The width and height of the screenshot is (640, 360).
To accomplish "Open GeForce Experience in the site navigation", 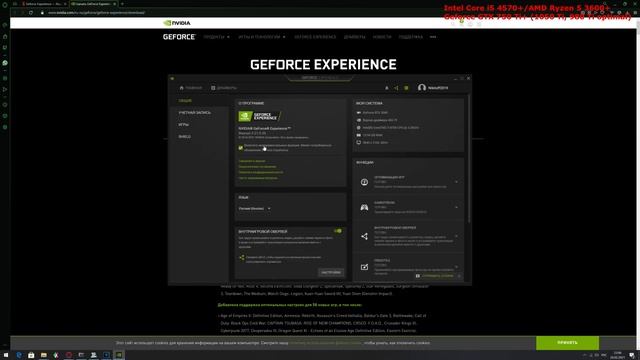I will pos(315,37).
